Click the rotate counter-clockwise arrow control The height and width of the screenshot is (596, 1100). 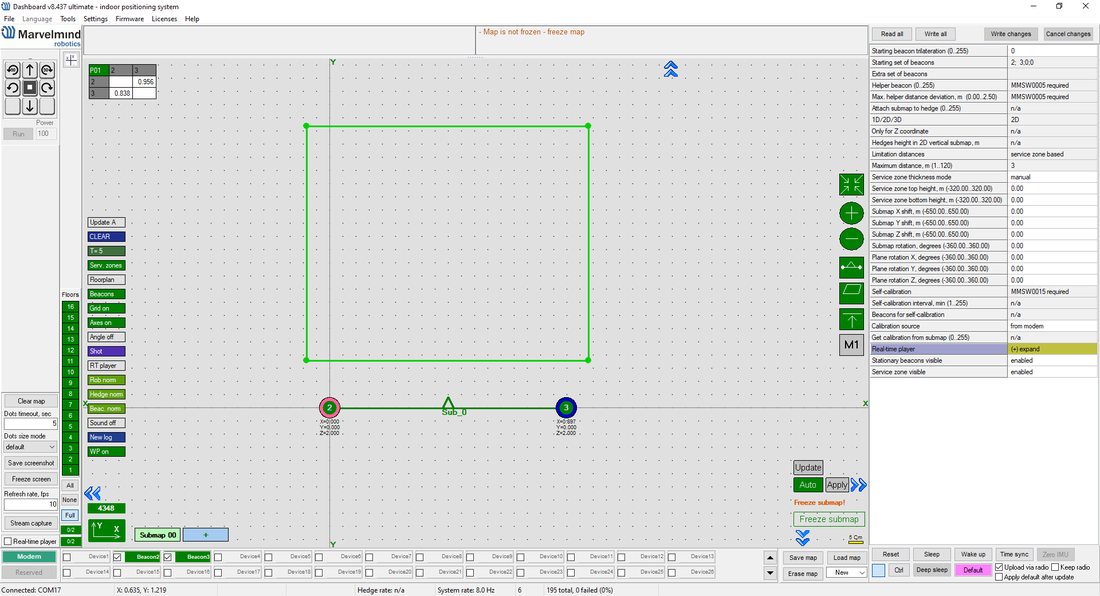tap(13, 88)
